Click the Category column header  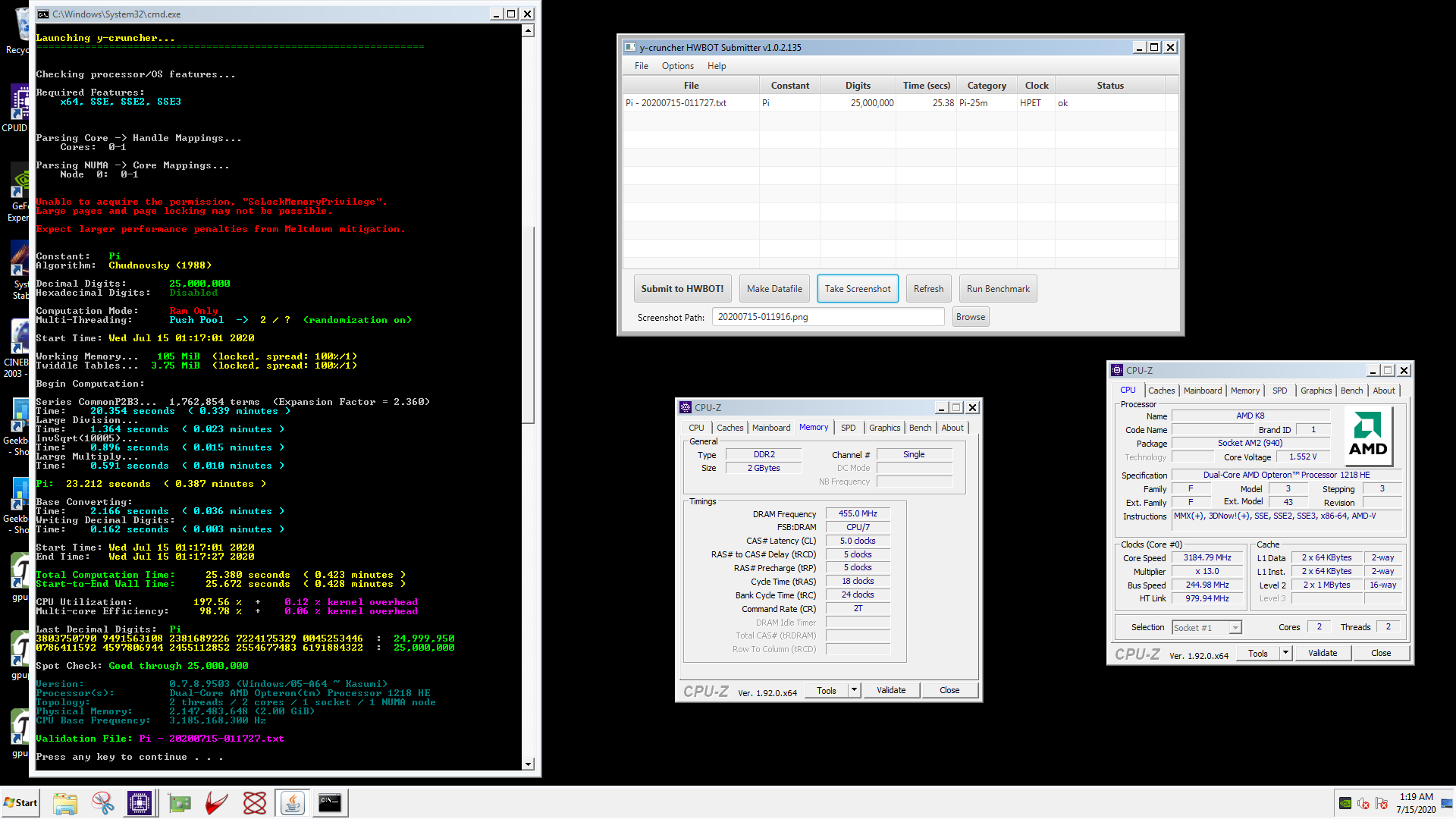point(987,86)
